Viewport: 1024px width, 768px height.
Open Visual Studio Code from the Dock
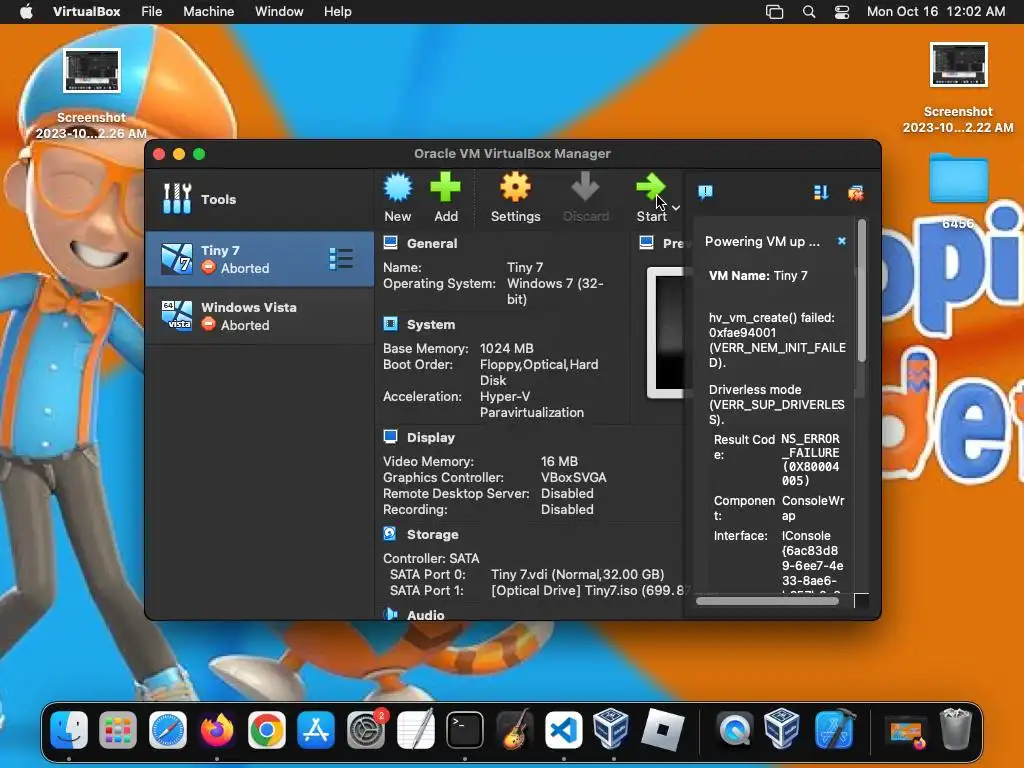click(x=564, y=729)
